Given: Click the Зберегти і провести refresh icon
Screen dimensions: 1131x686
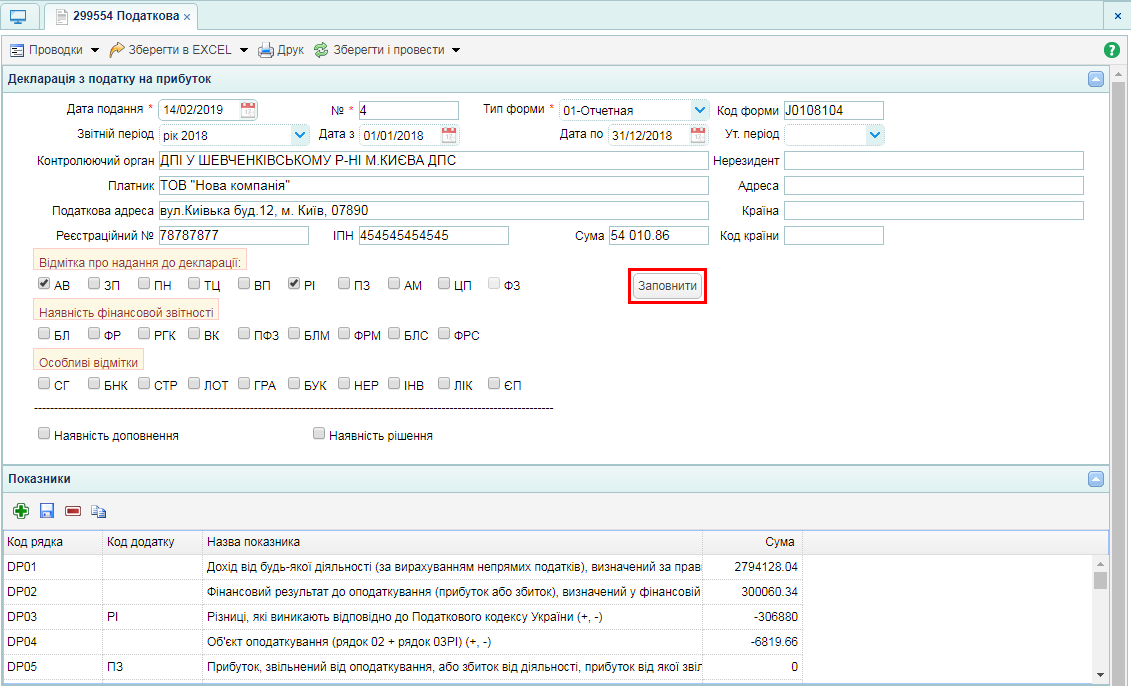Looking at the screenshot, I should click(321, 50).
